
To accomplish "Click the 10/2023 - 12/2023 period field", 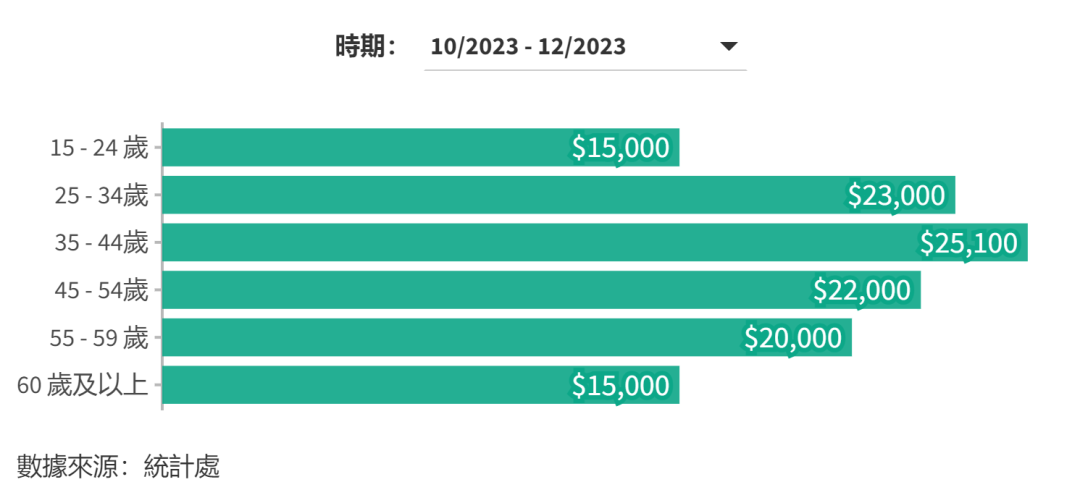I will click(x=528, y=46).
